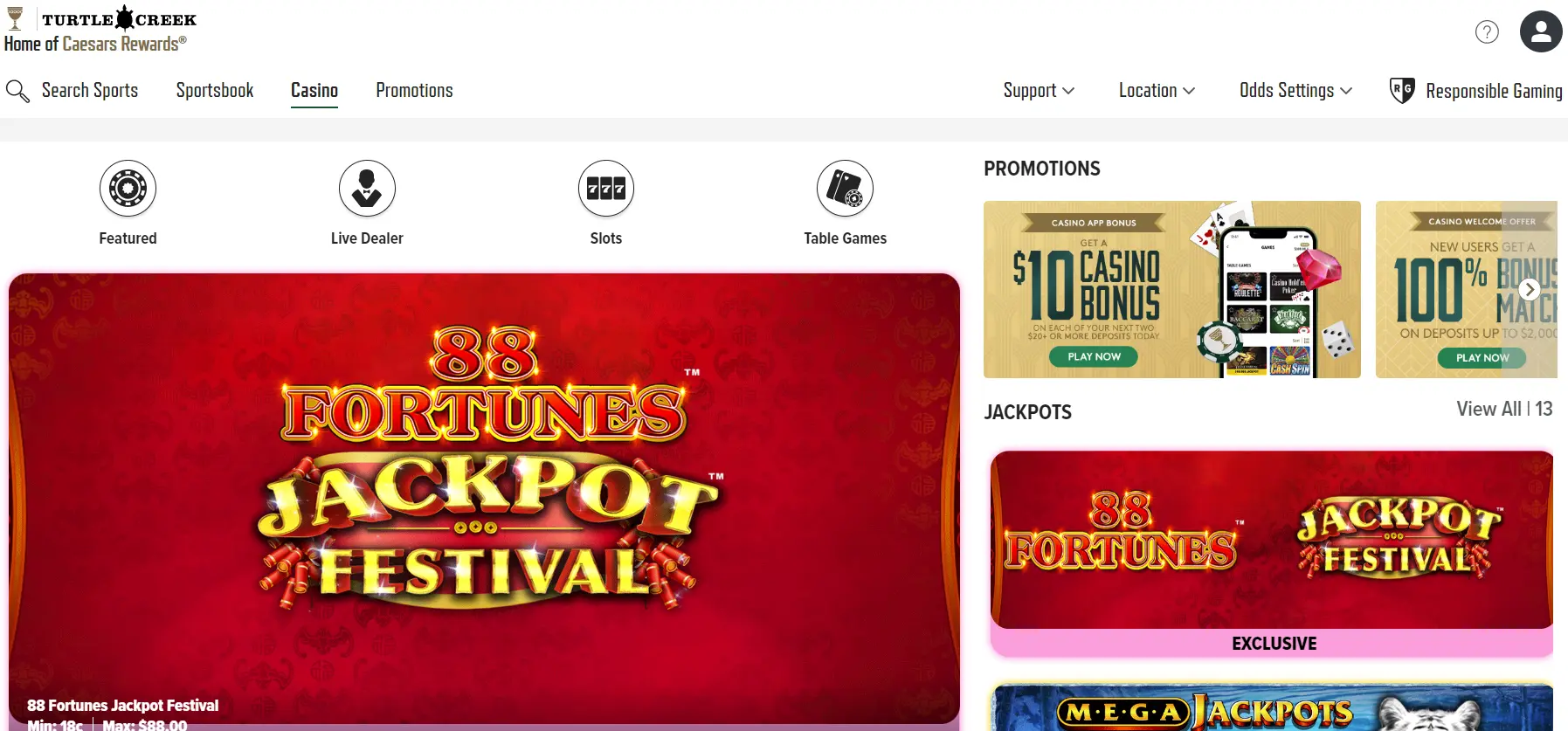Screen dimensions: 1568x731
Task: Open the Location dropdown
Action: pos(1157,91)
